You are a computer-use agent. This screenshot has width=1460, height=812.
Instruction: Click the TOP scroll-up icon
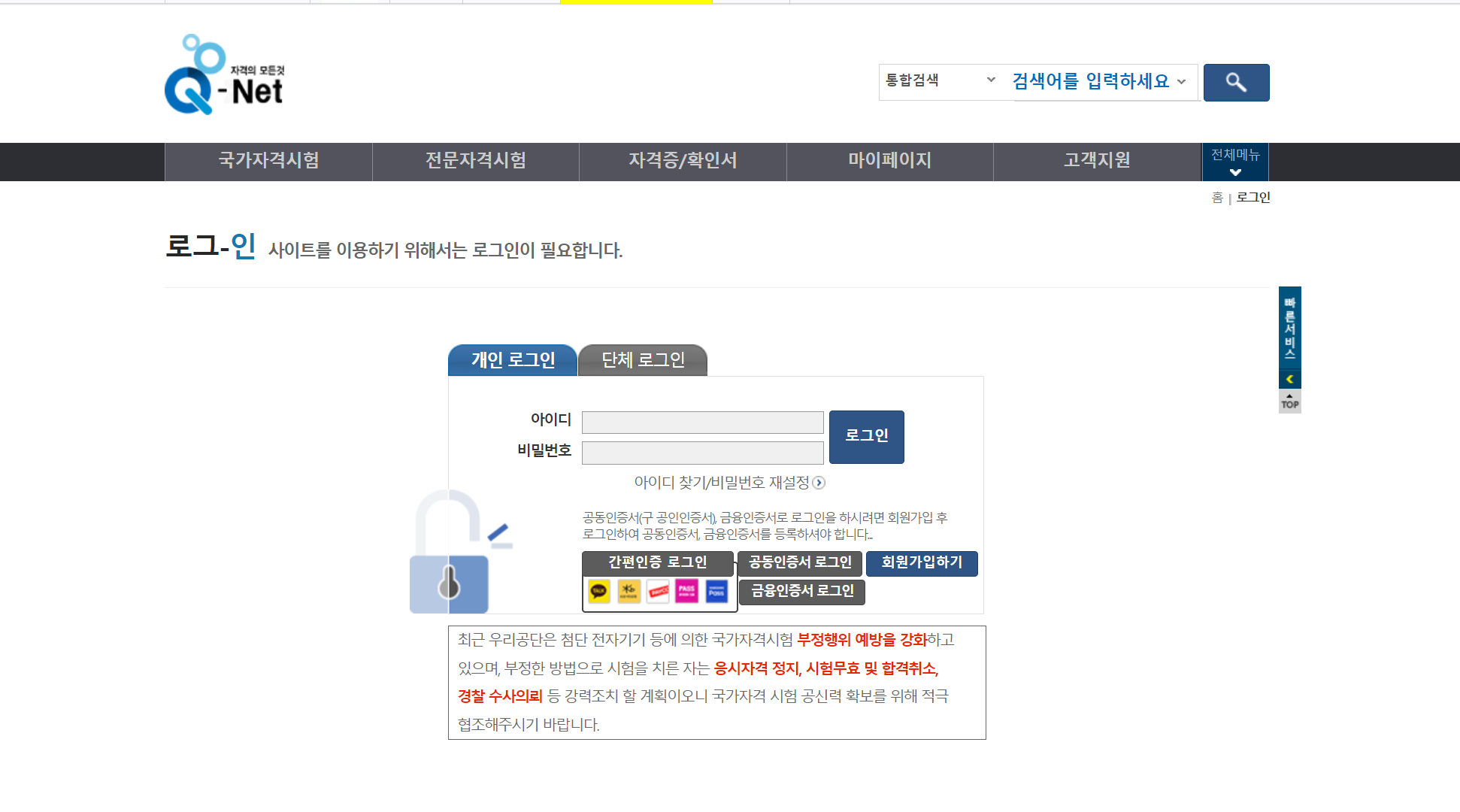tap(1289, 401)
